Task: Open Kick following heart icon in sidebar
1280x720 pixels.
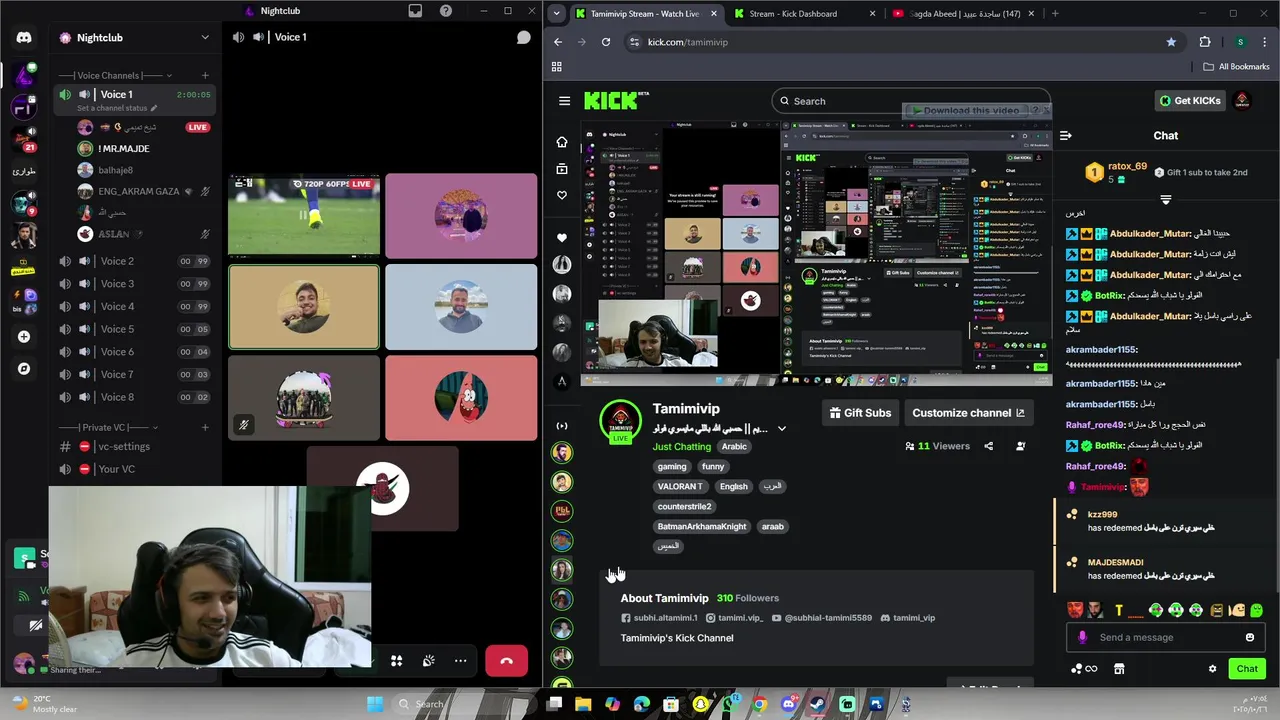Action: [562, 196]
